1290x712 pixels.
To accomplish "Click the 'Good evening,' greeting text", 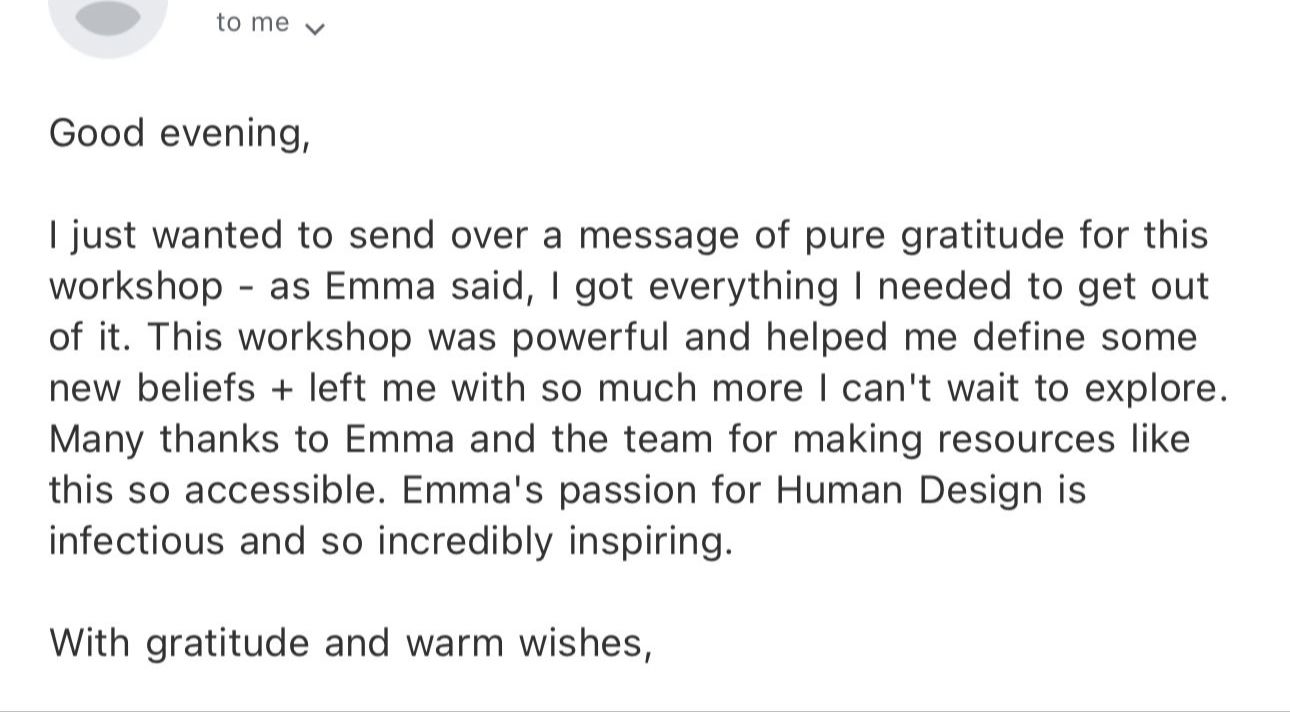I will [x=180, y=133].
